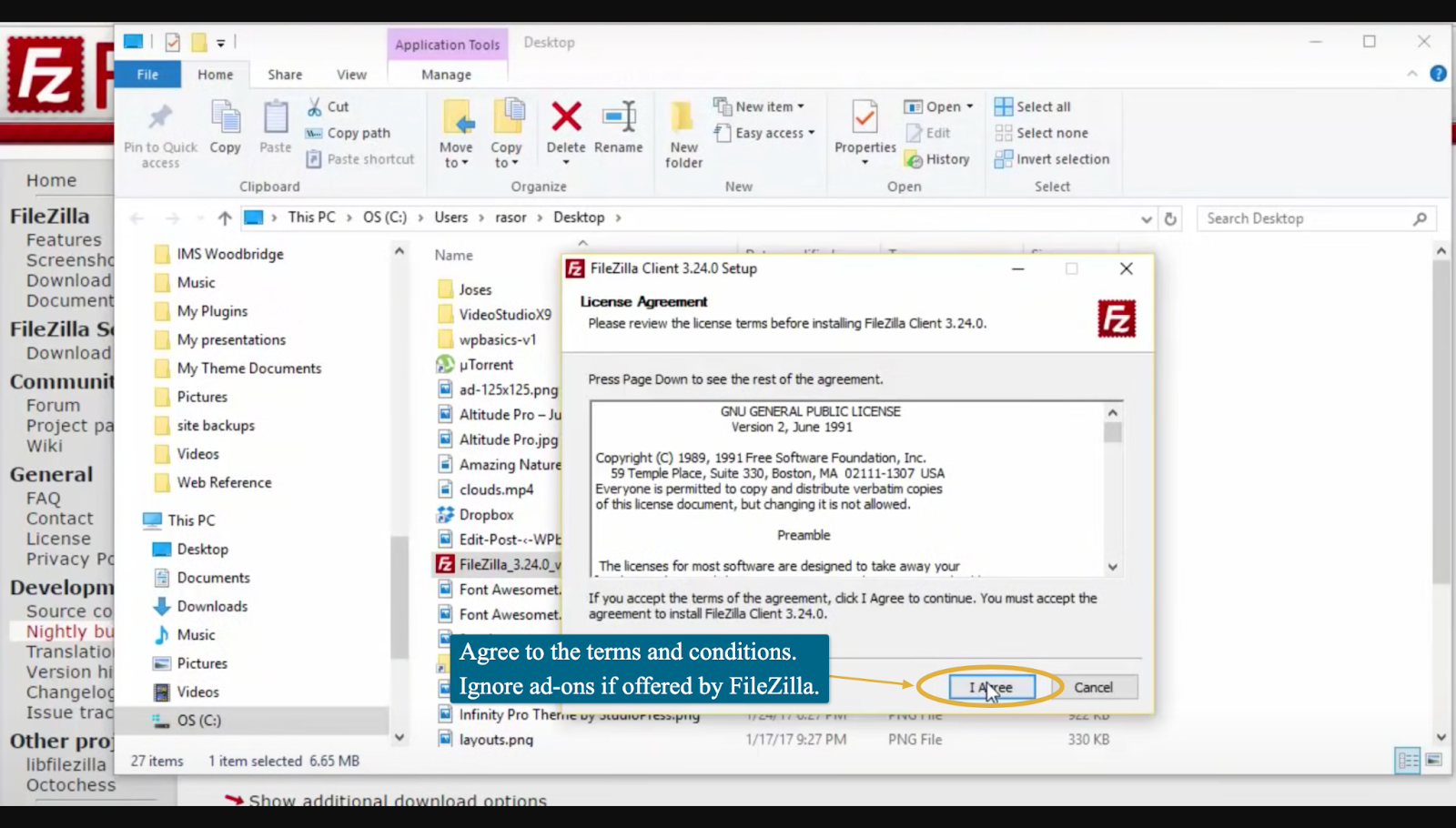Viewport: 1456px width, 828px height.
Task: Click the Pin to Quick access icon
Action: 160,117
